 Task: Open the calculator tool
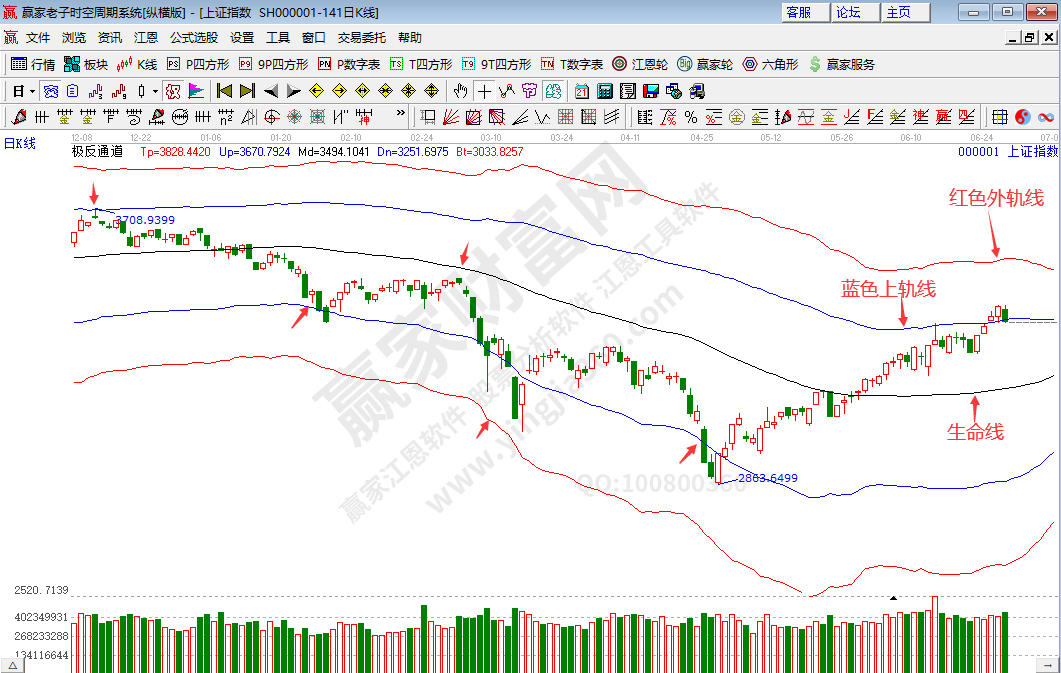604,91
